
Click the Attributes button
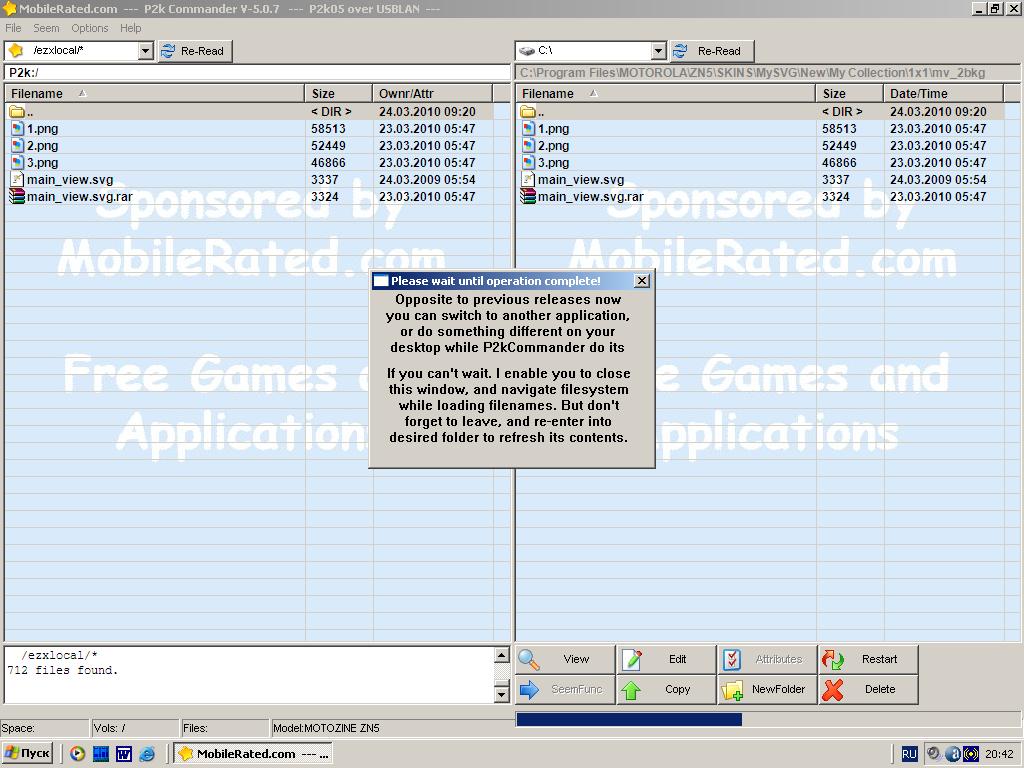(x=767, y=660)
